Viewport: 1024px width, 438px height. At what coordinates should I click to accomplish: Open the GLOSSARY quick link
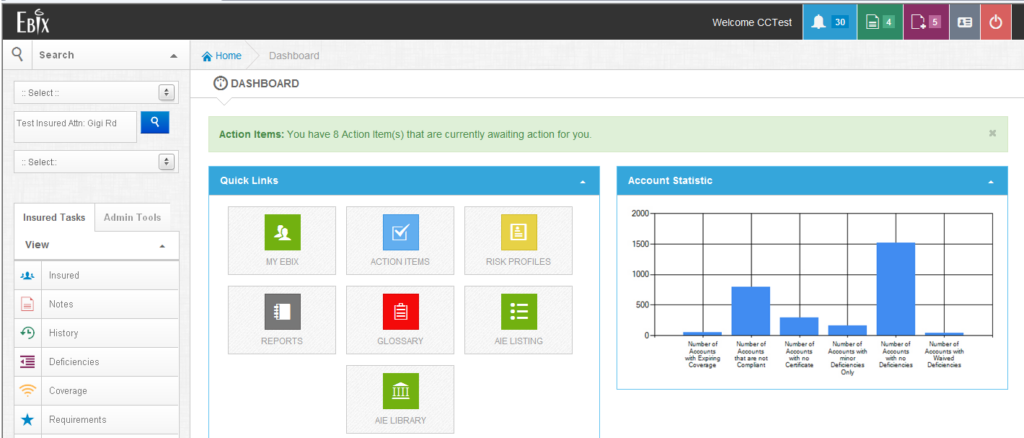[400, 320]
